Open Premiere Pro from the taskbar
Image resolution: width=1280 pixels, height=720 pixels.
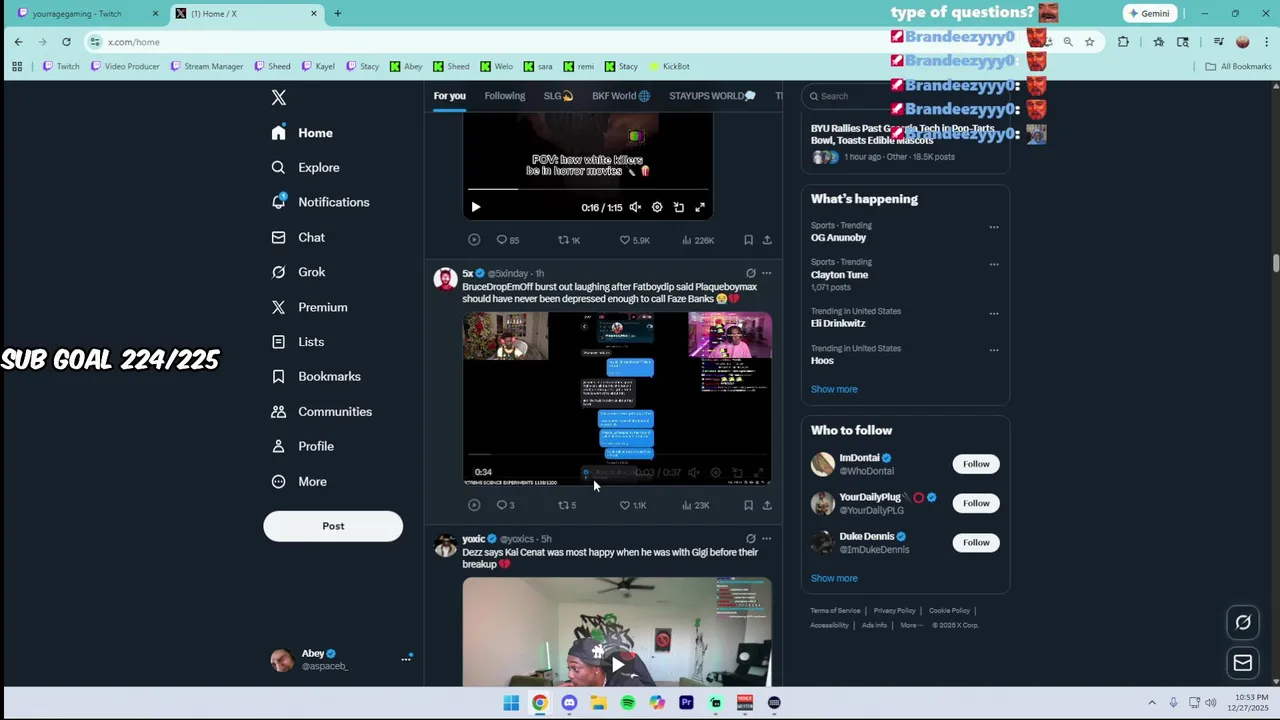pos(686,703)
